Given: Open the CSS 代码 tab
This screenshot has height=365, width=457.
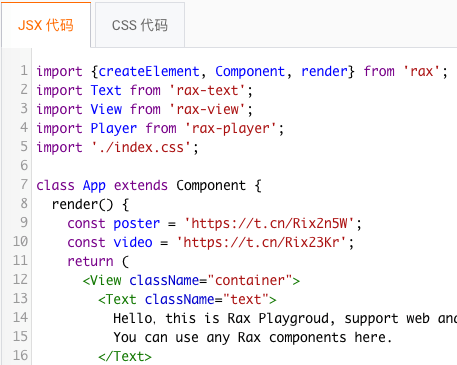Looking at the screenshot, I should tap(140, 25).
